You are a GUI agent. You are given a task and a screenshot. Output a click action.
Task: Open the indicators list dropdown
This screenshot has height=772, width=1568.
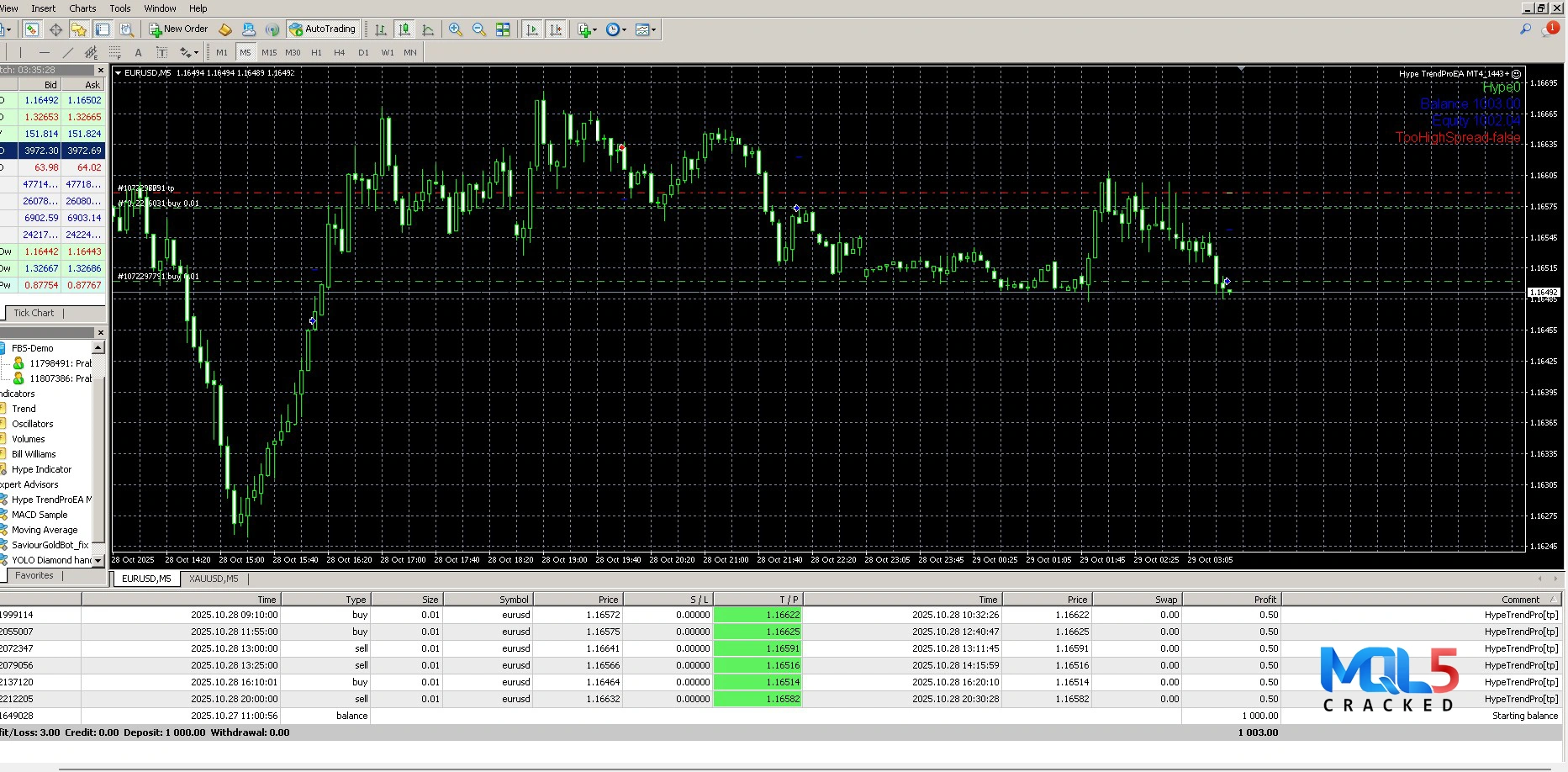(587, 29)
